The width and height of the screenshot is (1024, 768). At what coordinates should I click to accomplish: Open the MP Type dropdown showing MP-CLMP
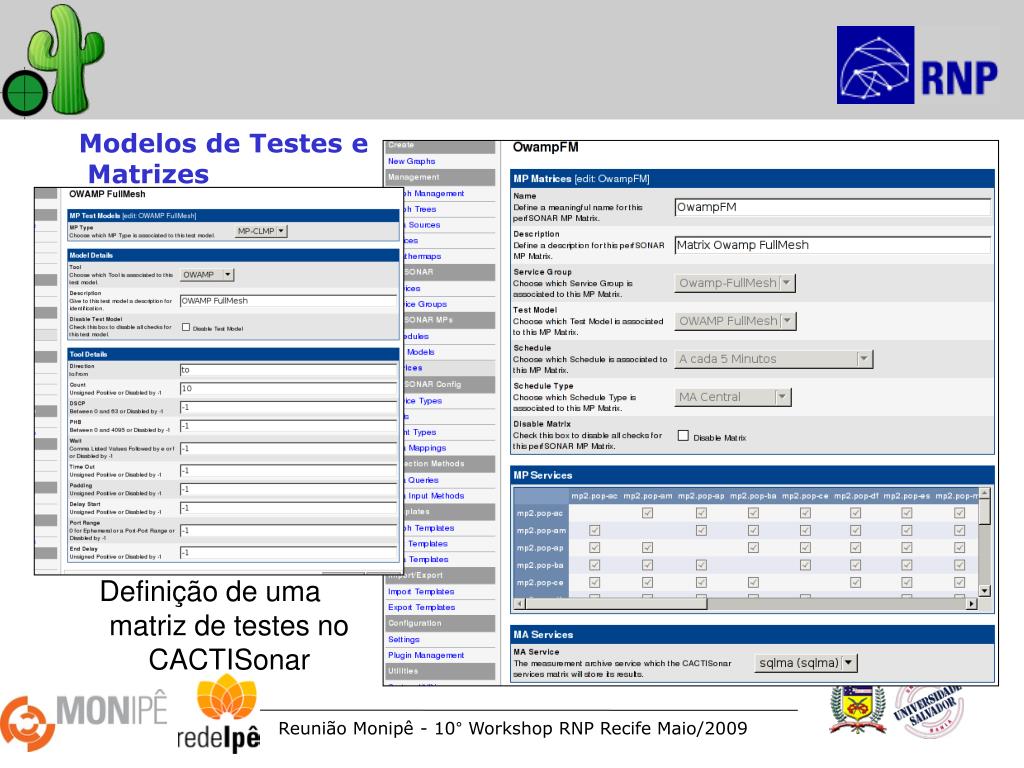point(261,231)
